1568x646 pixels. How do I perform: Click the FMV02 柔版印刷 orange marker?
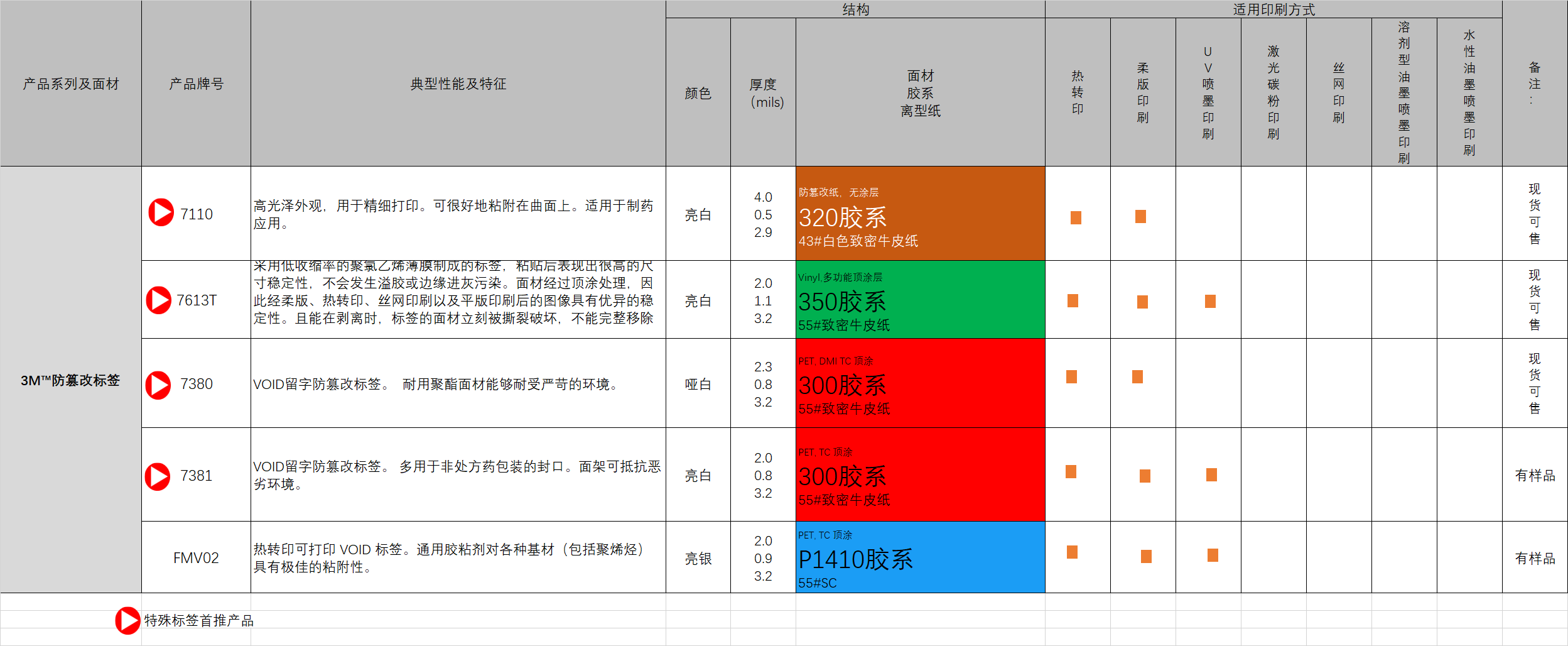point(1146,556)
